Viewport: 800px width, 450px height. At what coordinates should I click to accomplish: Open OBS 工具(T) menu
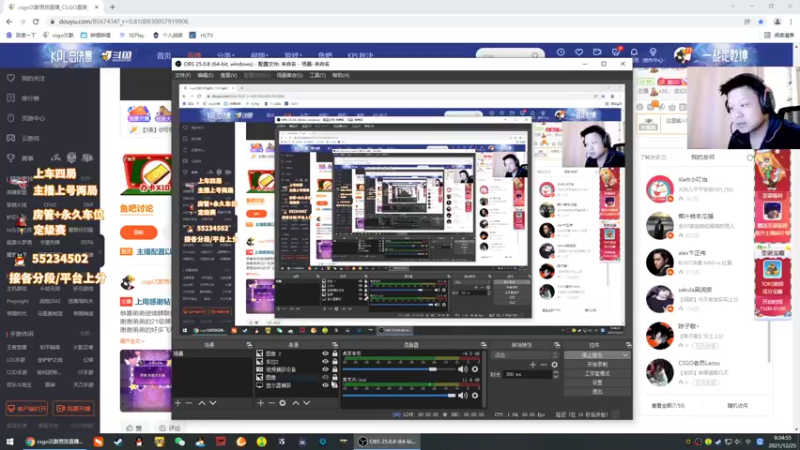[x=317, y=76]
